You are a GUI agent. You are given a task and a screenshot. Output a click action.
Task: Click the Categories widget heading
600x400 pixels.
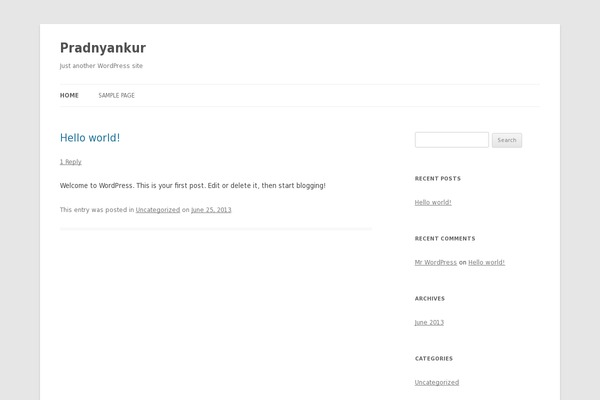[434, 359]
